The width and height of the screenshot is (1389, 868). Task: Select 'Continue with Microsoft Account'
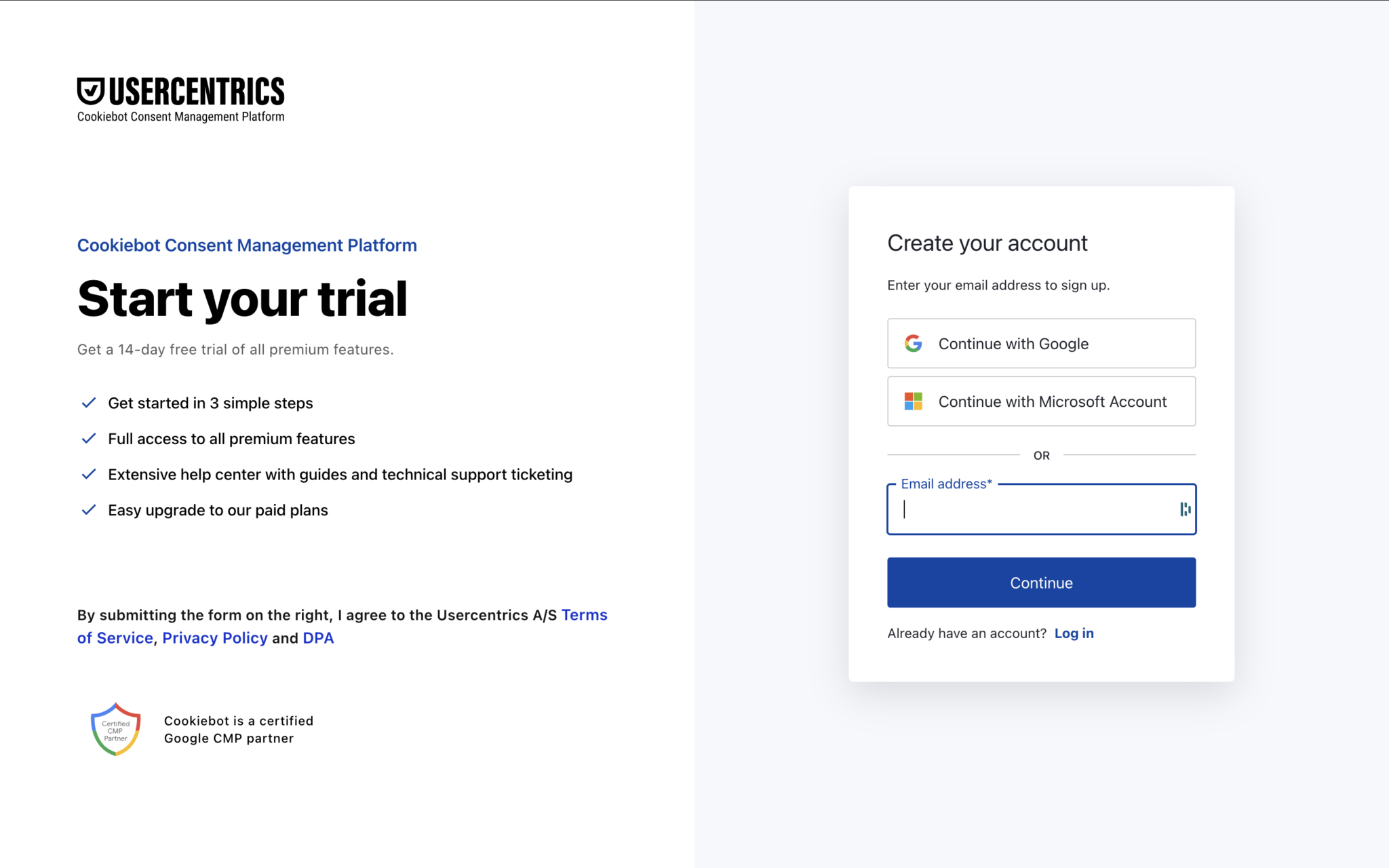[1041, 401]
